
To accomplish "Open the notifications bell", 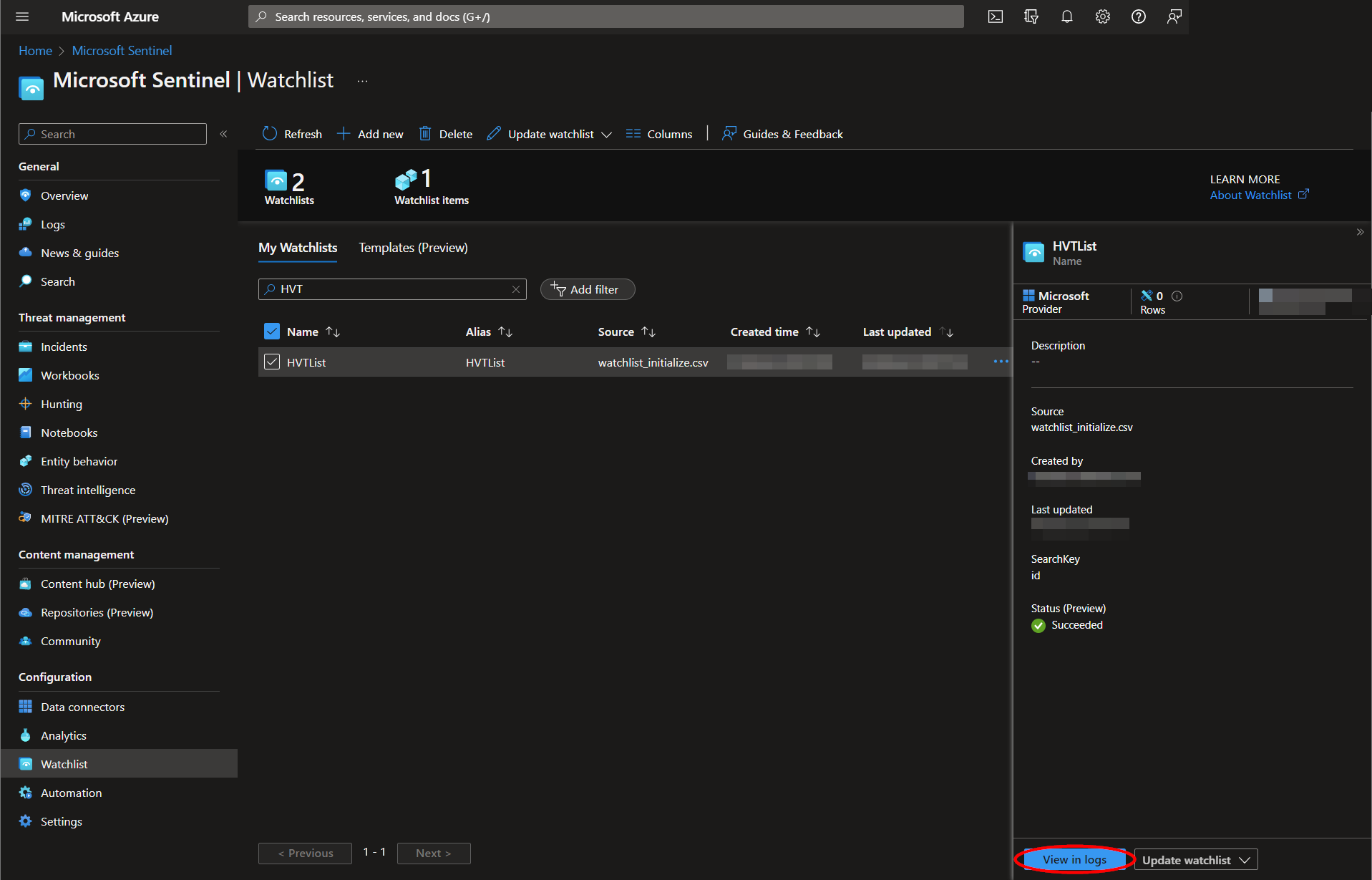I will click(x=1066, y=16).
